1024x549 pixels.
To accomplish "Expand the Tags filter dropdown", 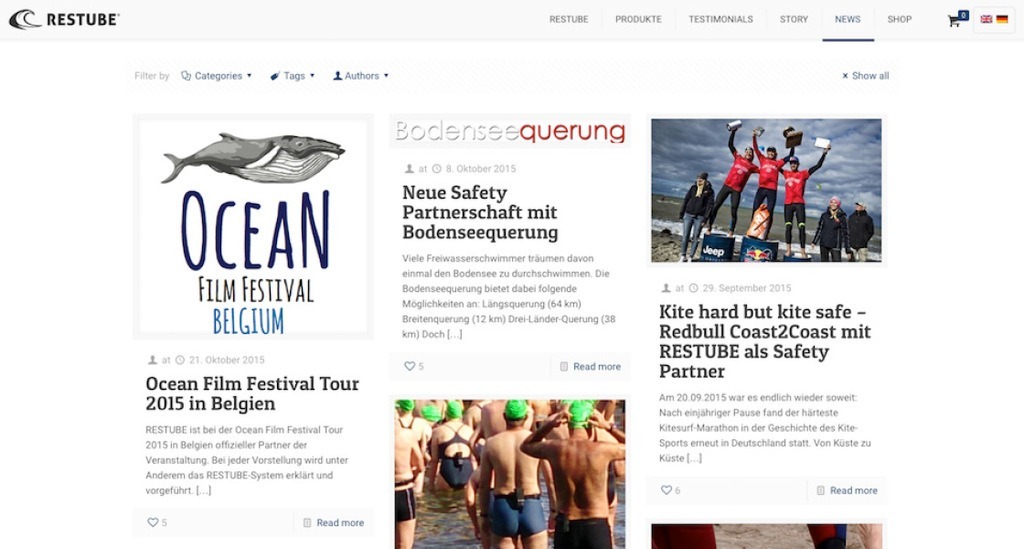I will pyautogui.click(x=293, y=76).
